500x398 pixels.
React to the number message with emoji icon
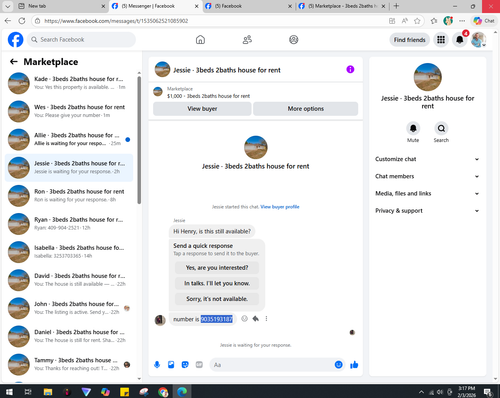coord(244,319)
